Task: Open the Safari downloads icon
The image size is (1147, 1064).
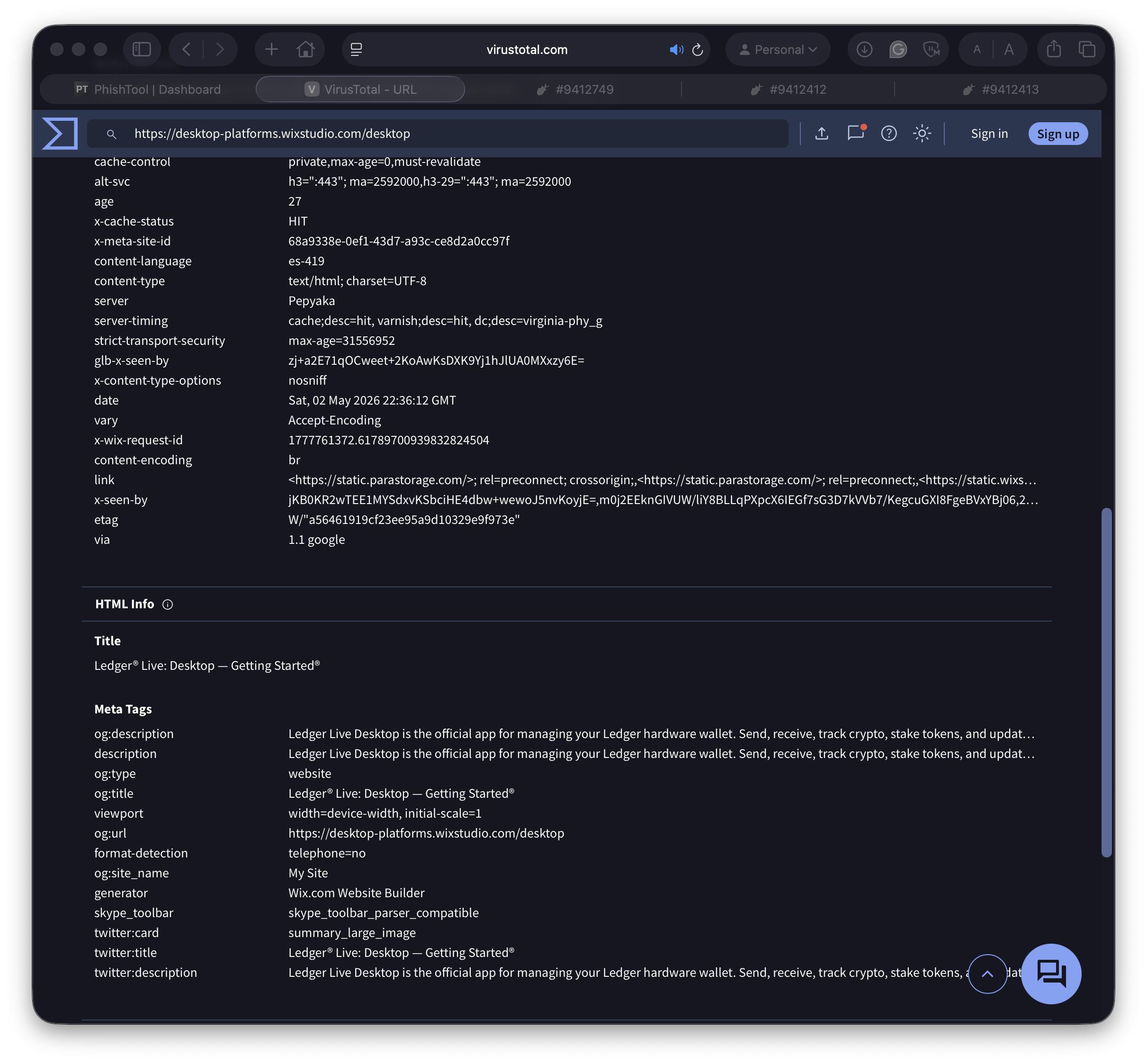Action: coord(864,50)
